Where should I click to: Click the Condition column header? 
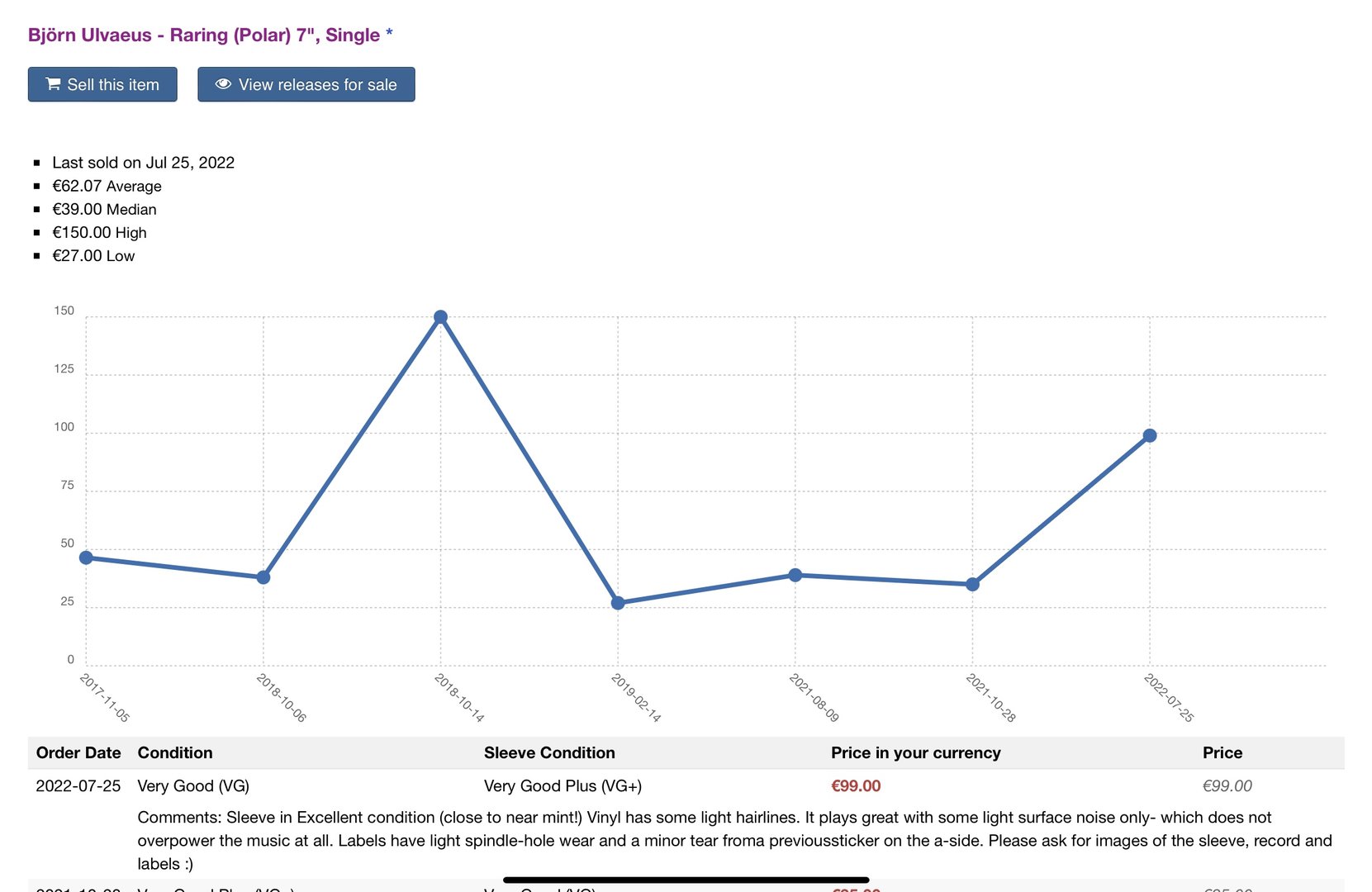[x=175, y=752]
